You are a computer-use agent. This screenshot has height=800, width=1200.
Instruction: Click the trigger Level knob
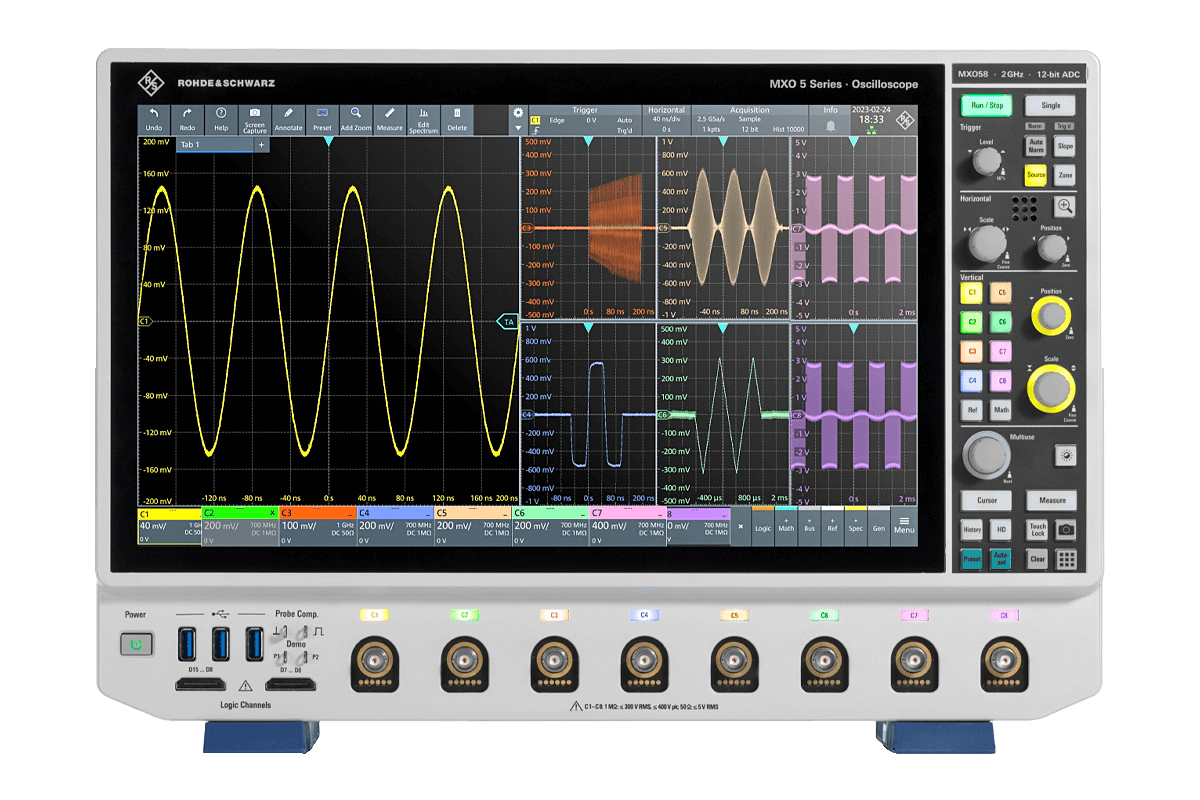coord(985,163)
